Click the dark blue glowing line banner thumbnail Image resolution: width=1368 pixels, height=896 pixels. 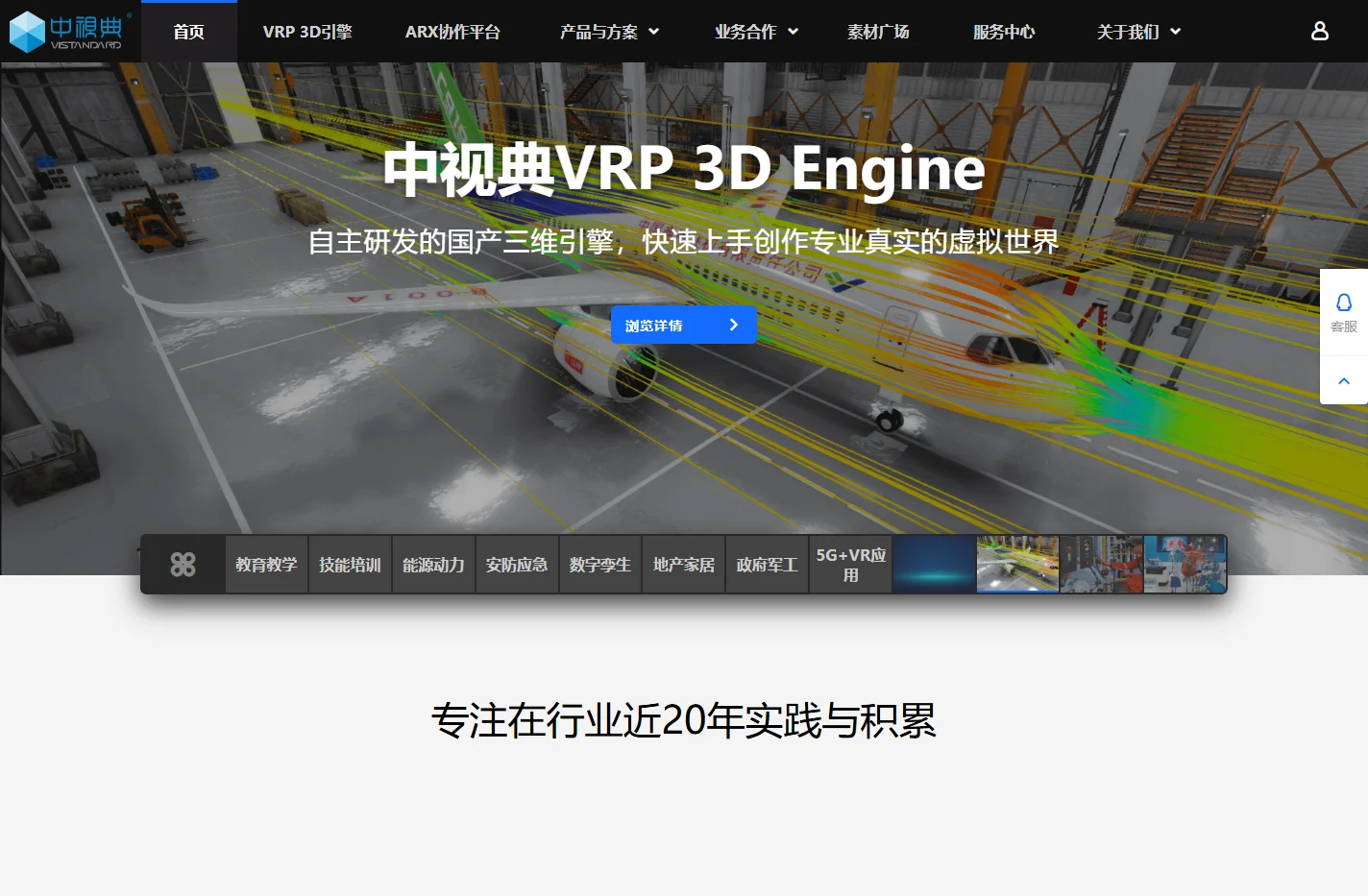click(935, 565)
